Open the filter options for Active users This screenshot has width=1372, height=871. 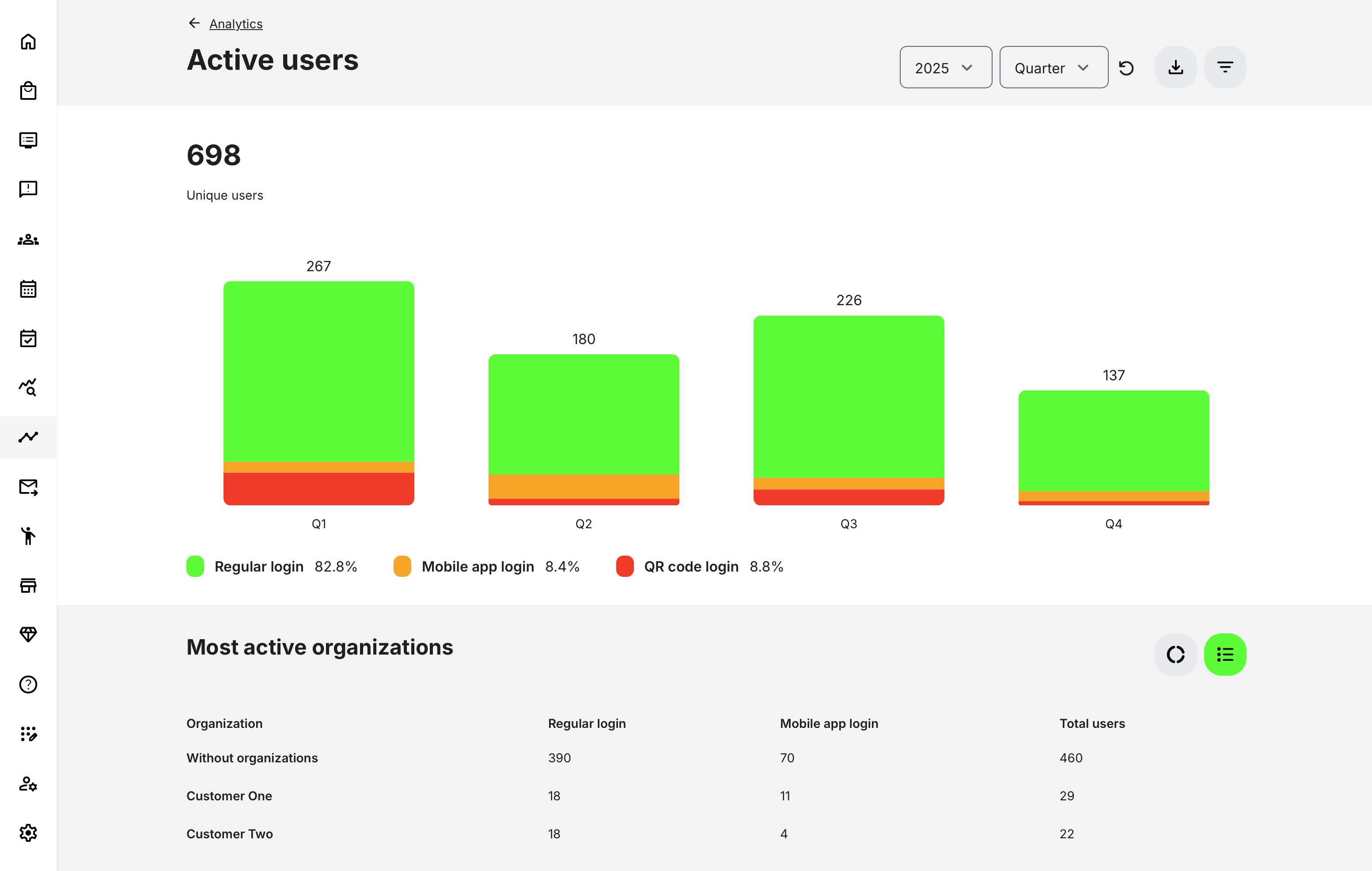pyautogui.click(x=1224, y=67)
